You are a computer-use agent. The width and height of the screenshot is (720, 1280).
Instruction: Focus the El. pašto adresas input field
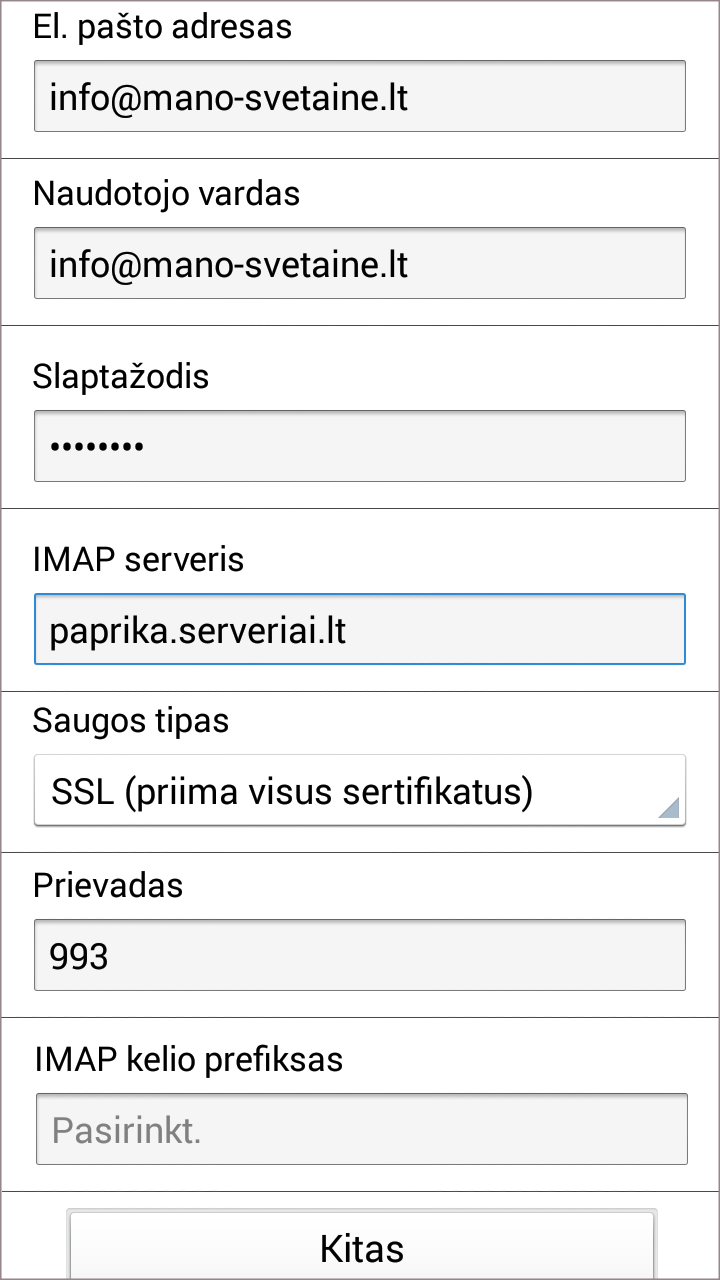pos(360,97)
